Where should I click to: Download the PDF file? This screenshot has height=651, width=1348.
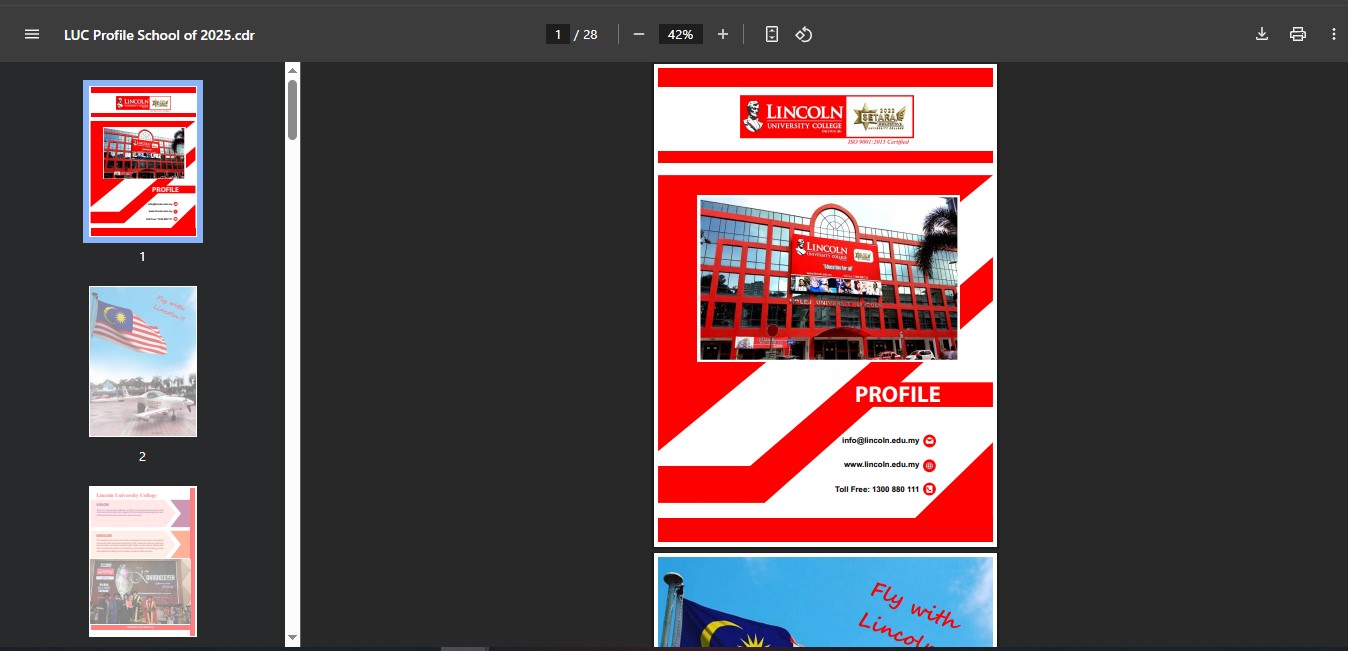1262,34
